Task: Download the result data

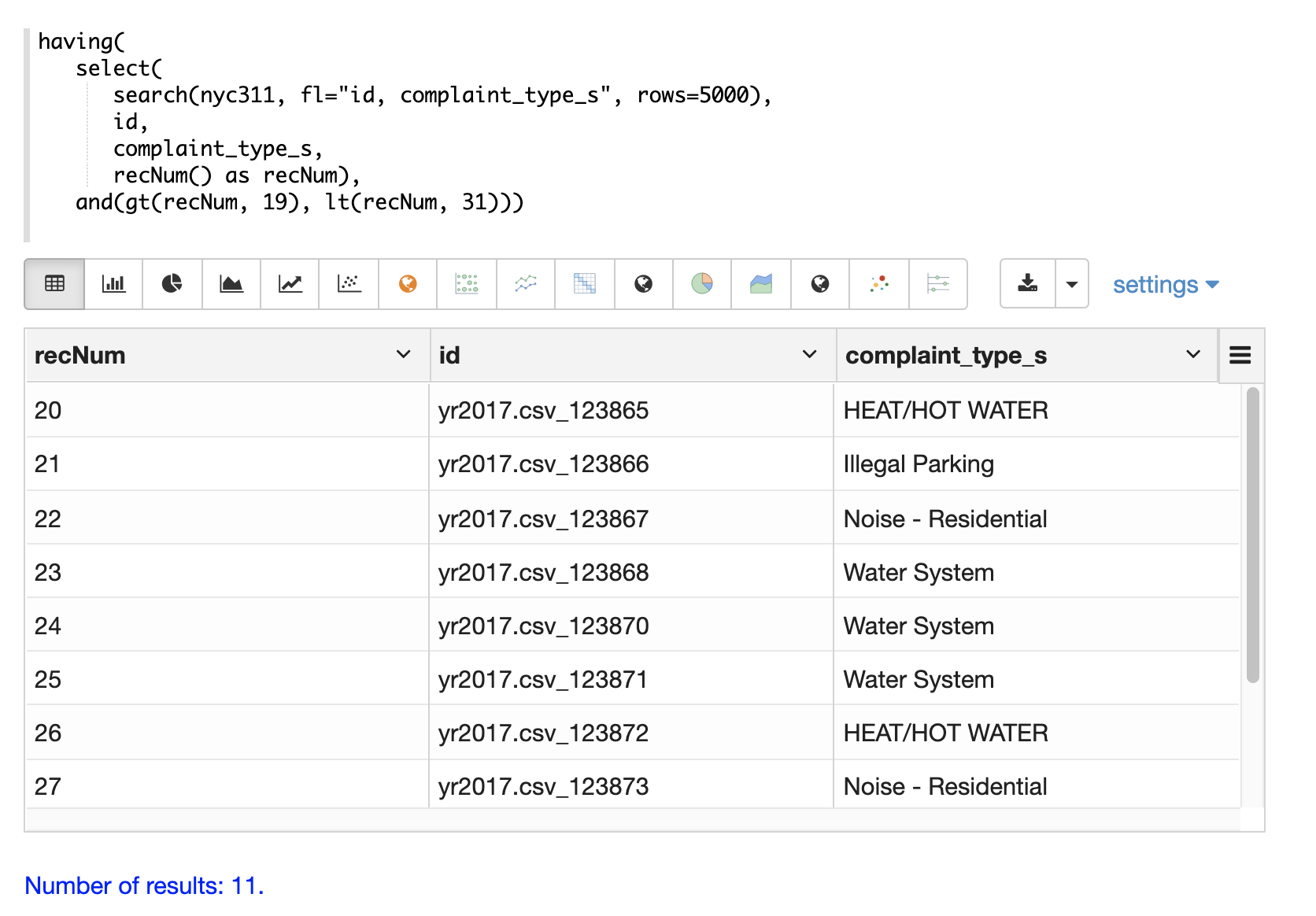Action: click(1028, 284)
